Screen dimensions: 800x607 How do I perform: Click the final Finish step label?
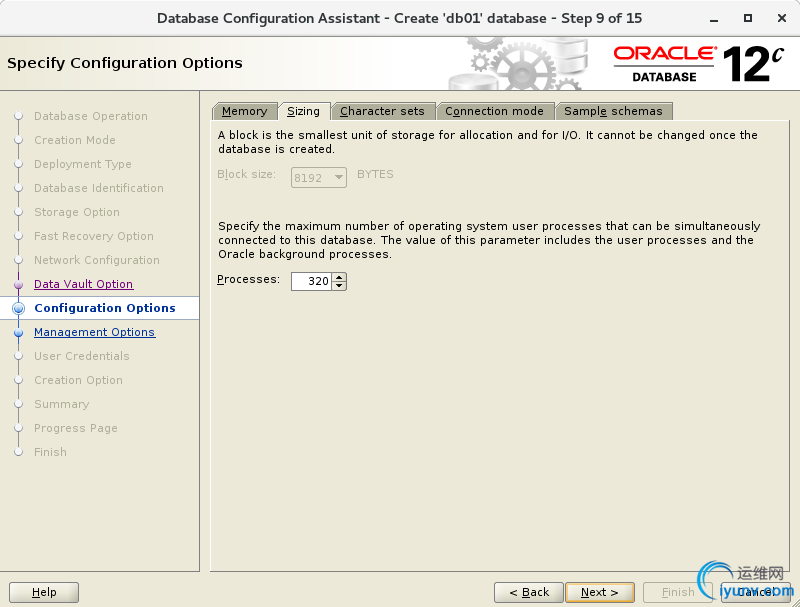[x=51, y=452]
